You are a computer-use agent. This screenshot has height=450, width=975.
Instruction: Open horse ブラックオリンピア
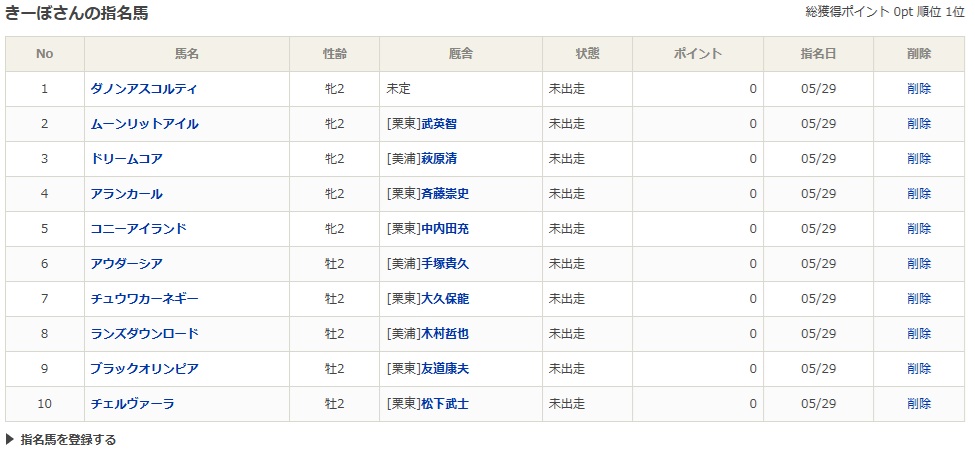[x=144, y=369]
